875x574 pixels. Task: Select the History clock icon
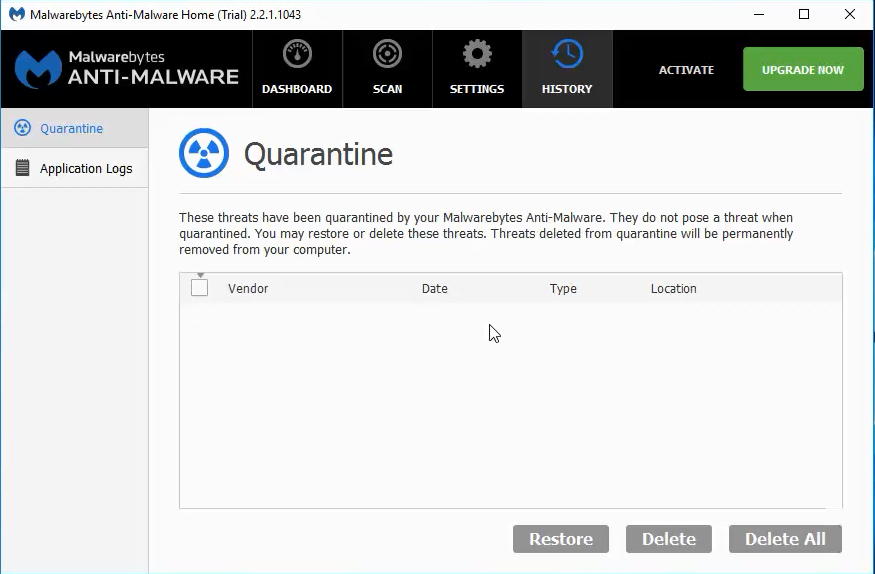click(x=567, y=54)
